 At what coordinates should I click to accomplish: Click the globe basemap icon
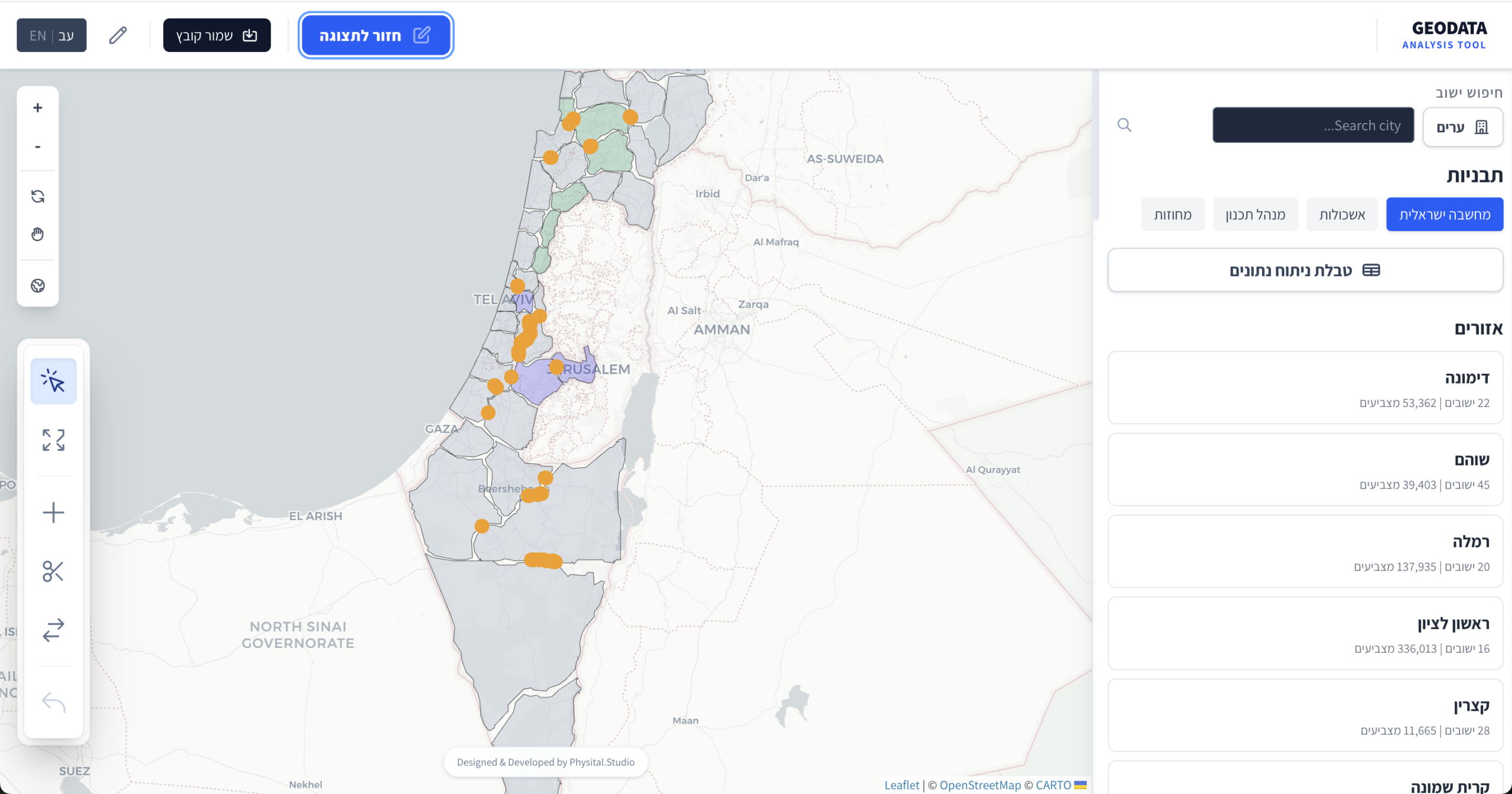pyautogui.click(x=38, y=286)
